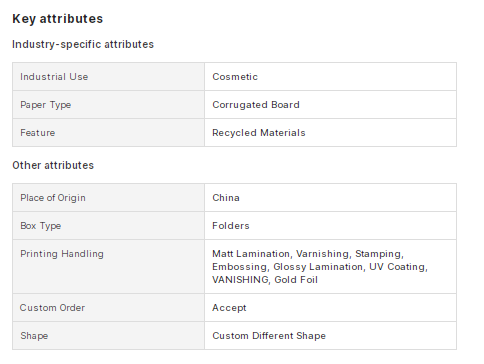
Task: Select the Feature row label
Action: point(38,133)
